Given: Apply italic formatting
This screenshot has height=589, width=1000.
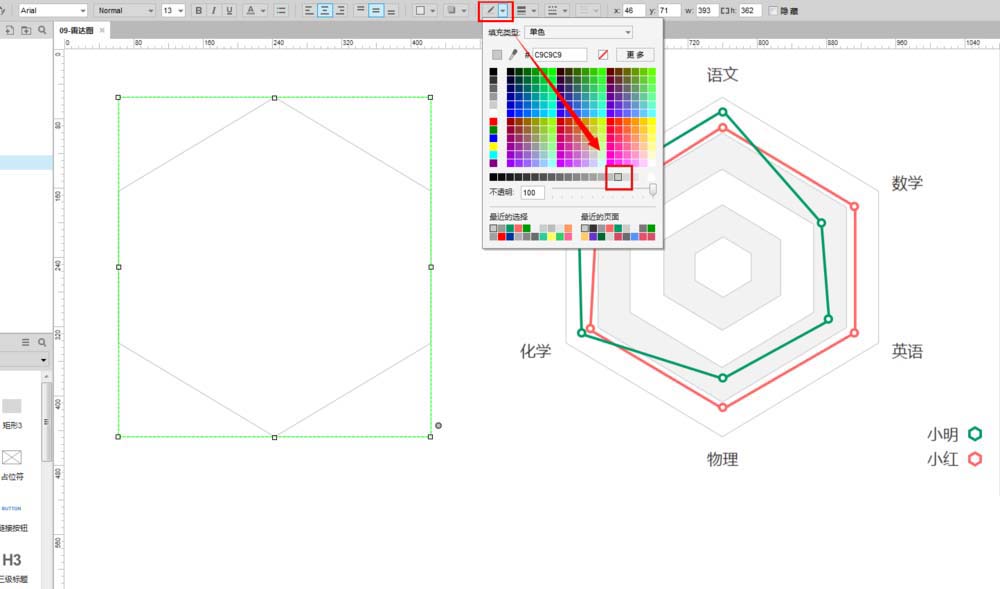Looking at the screenshot, I should click(215, 10).
